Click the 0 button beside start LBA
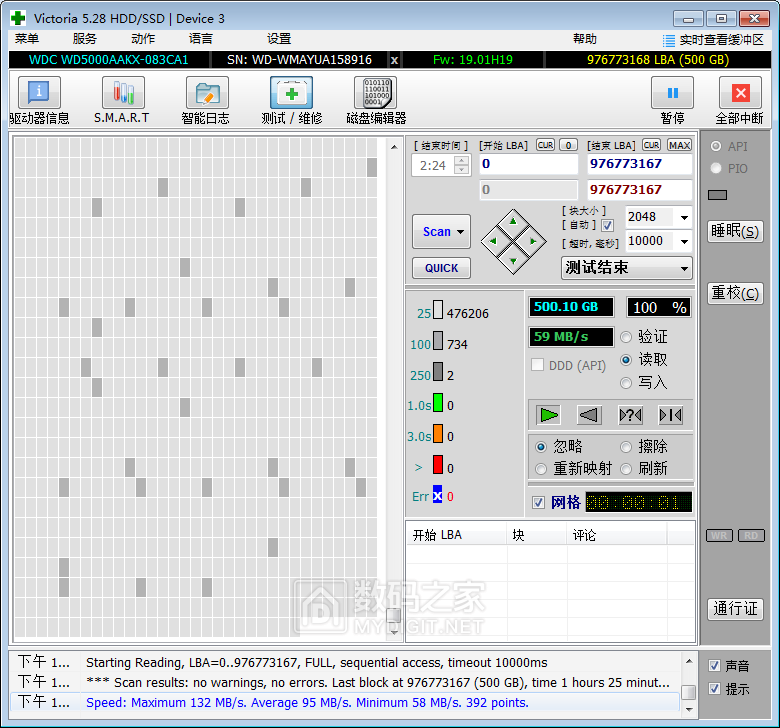The height and width of the screenshot is (728, 780). [x=568, y=145]
